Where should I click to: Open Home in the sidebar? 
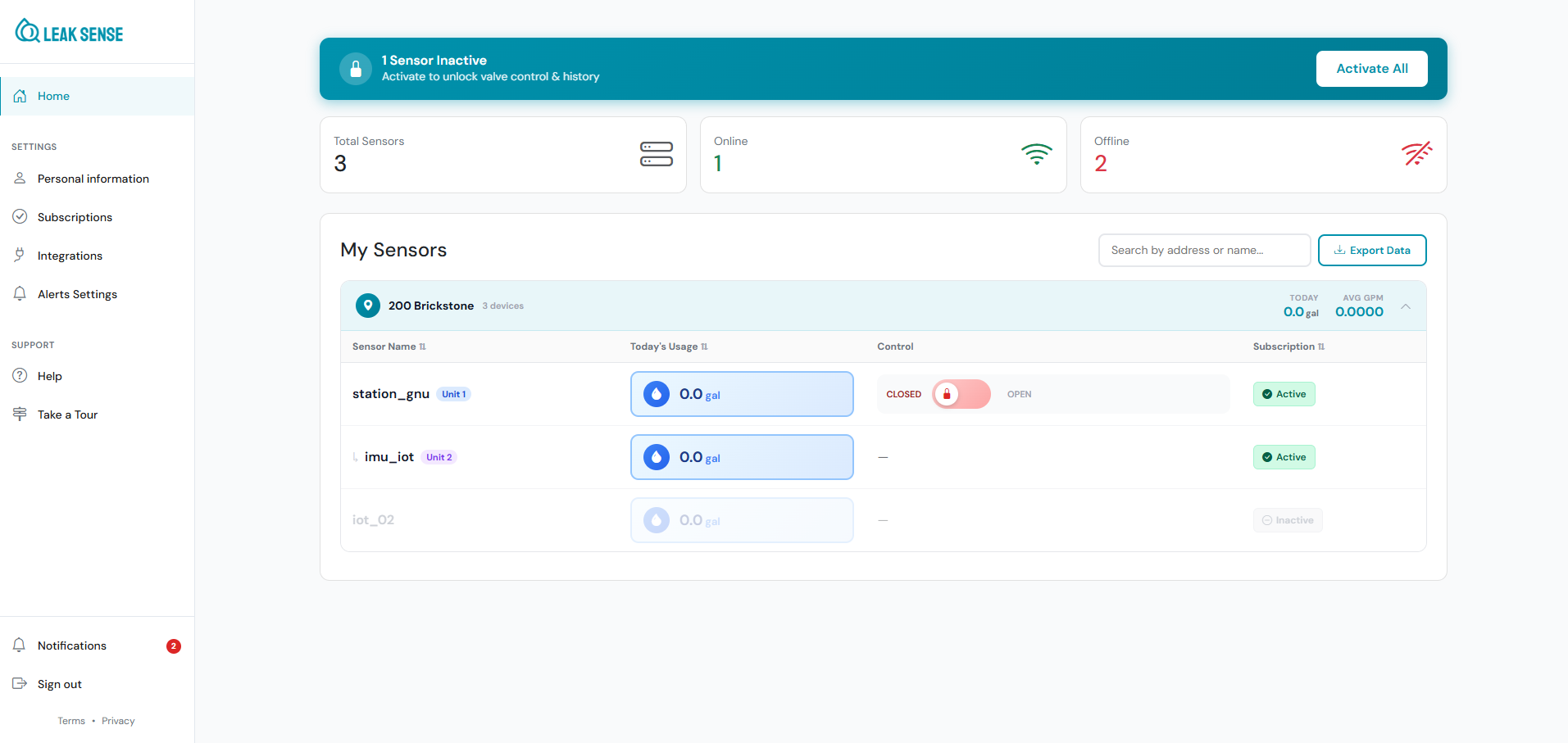(x=97, y=96)
